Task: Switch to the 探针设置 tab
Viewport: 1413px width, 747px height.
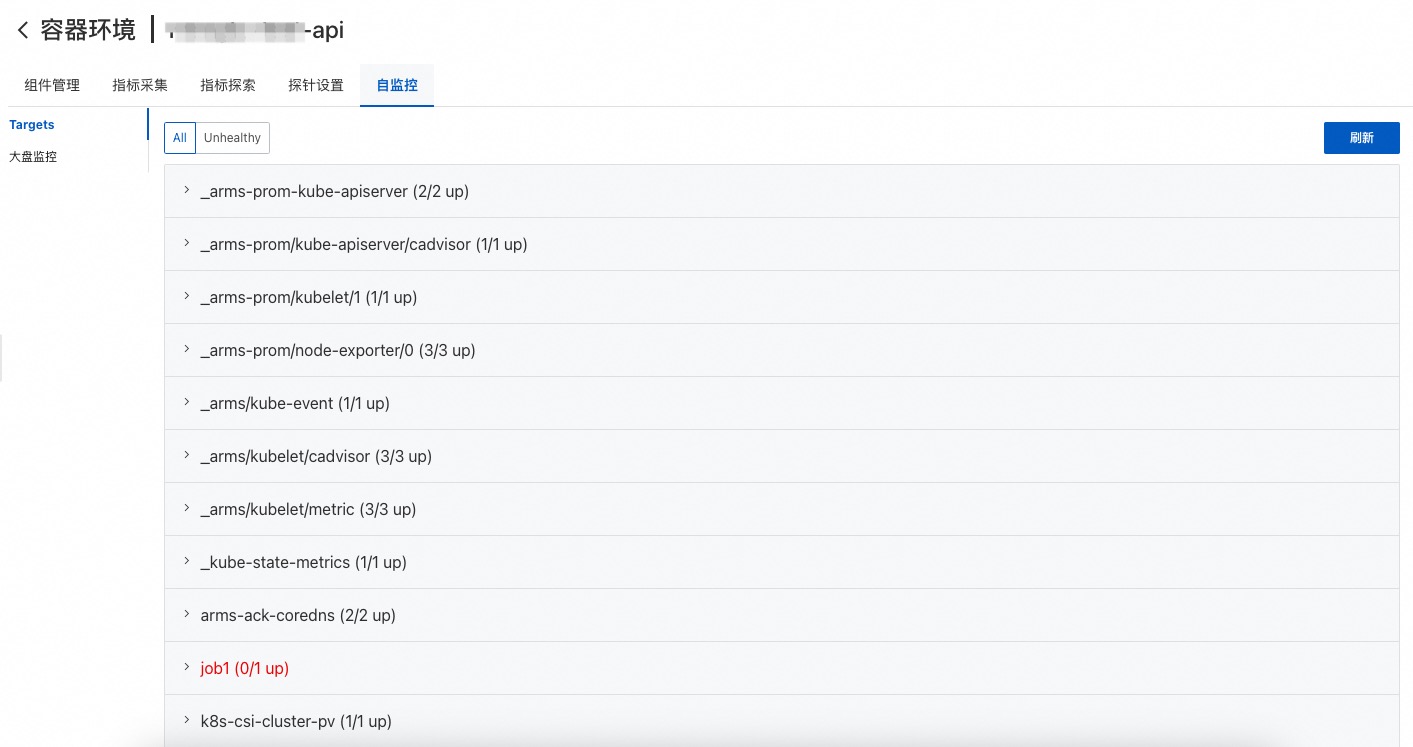Action: click(316, 85)
